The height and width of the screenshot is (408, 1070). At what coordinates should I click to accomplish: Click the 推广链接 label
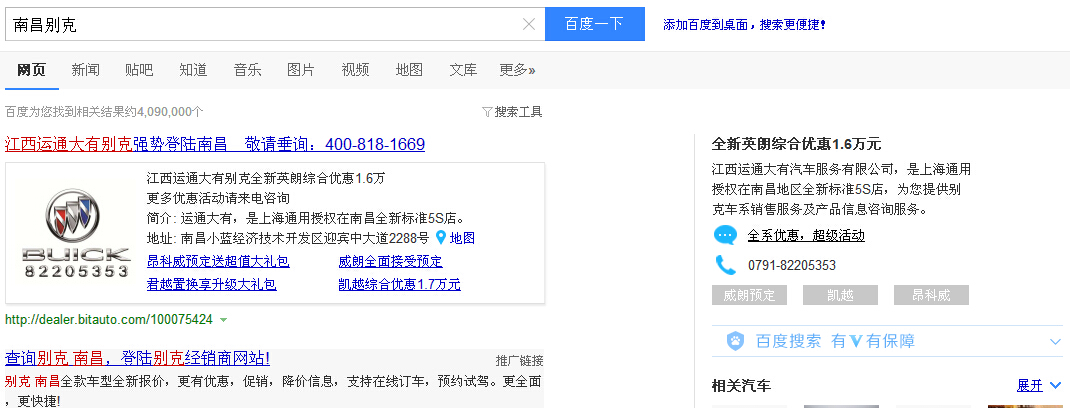(x=519, y=361)
